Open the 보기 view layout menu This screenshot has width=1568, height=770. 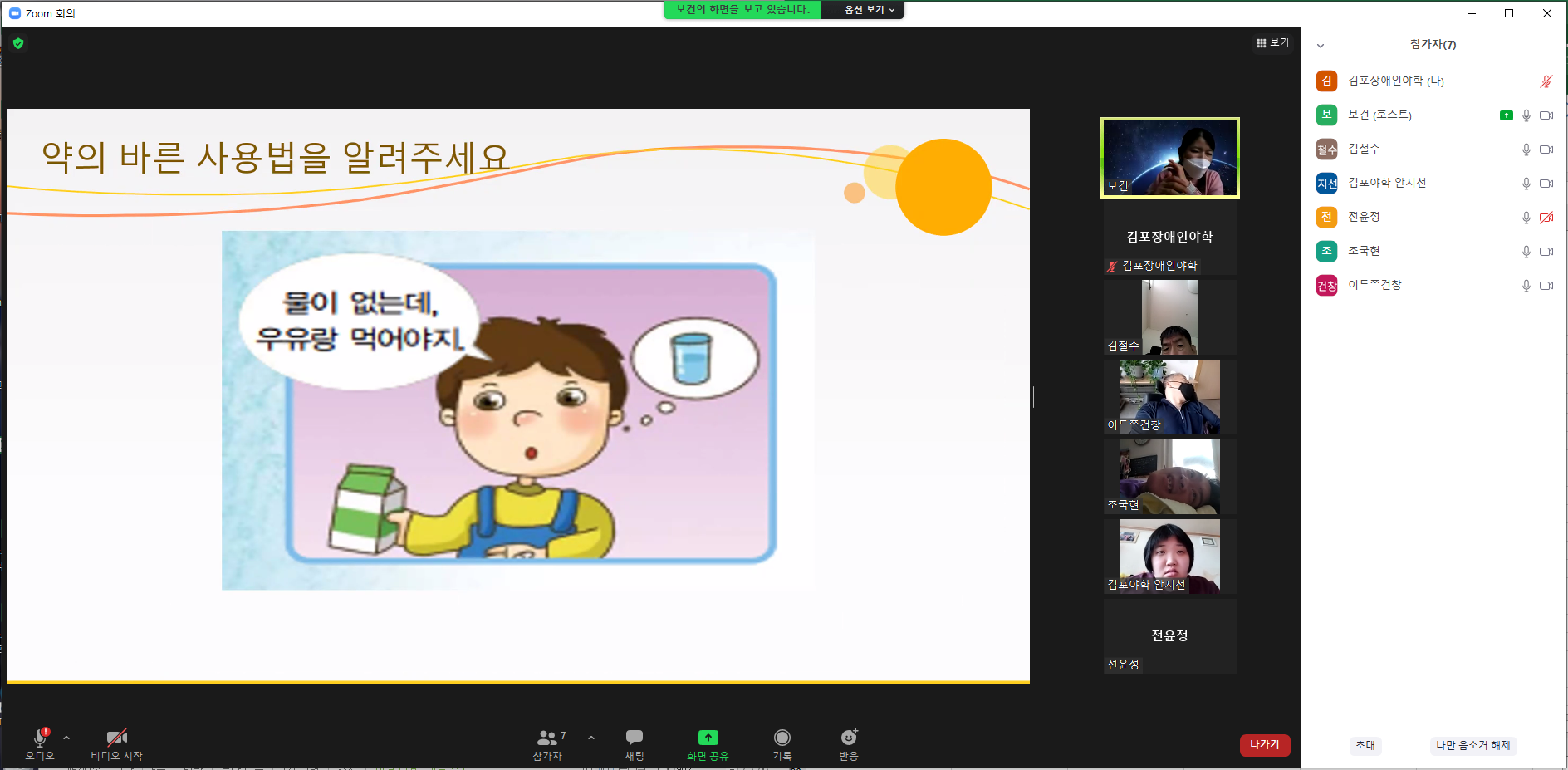click(x=1272, y=43)
